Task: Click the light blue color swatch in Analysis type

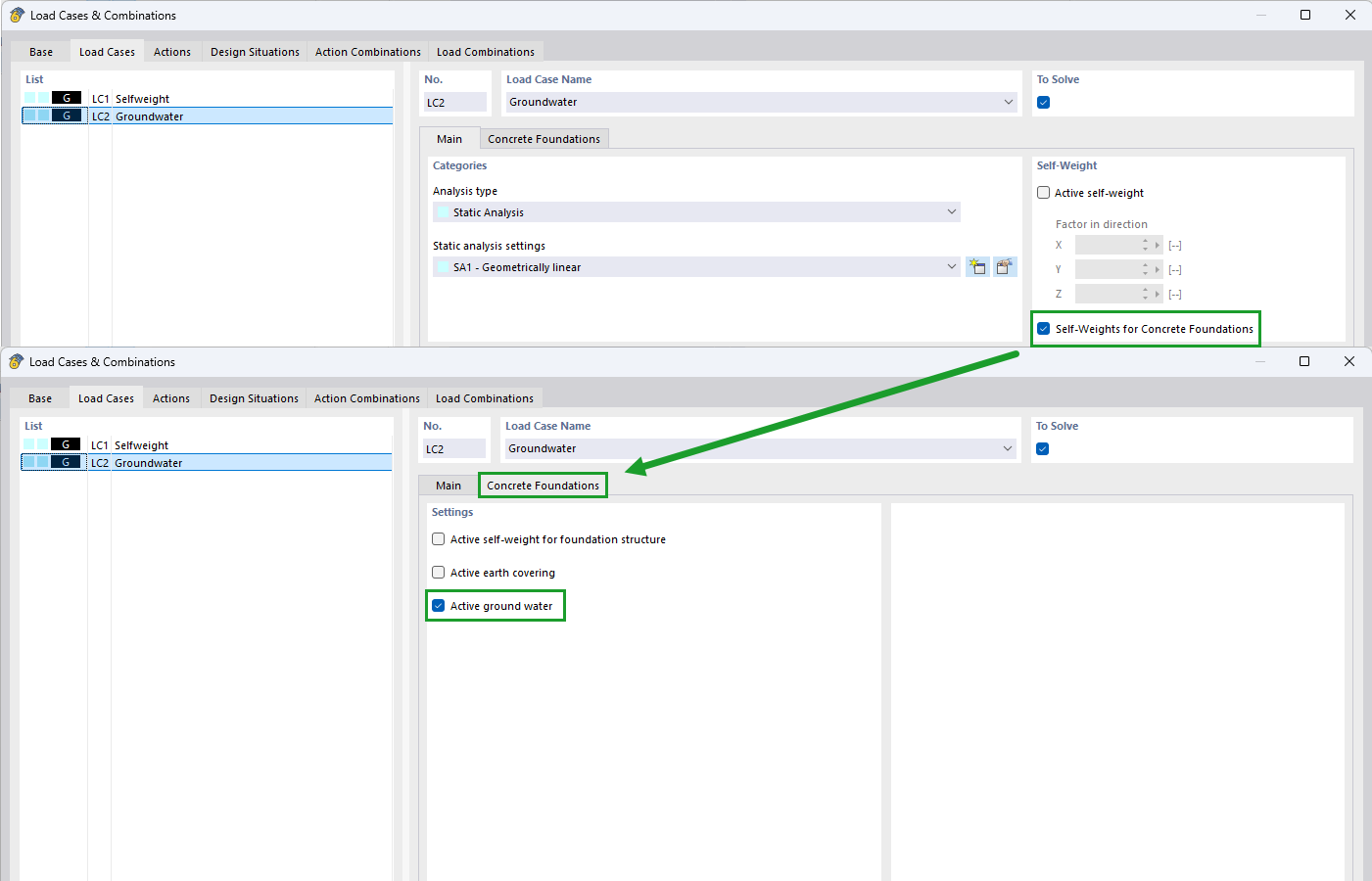Action: pos(444,212)
